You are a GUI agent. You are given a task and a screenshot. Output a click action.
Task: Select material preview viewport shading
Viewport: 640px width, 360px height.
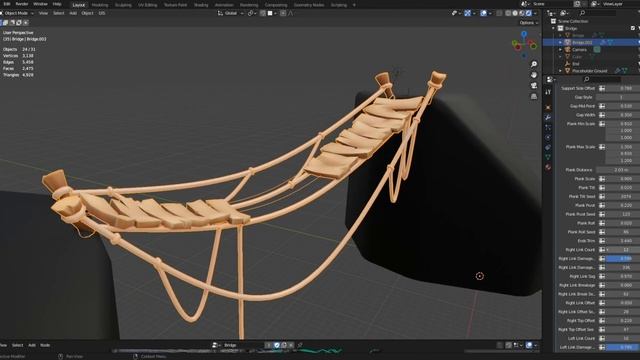click(522, 13)
